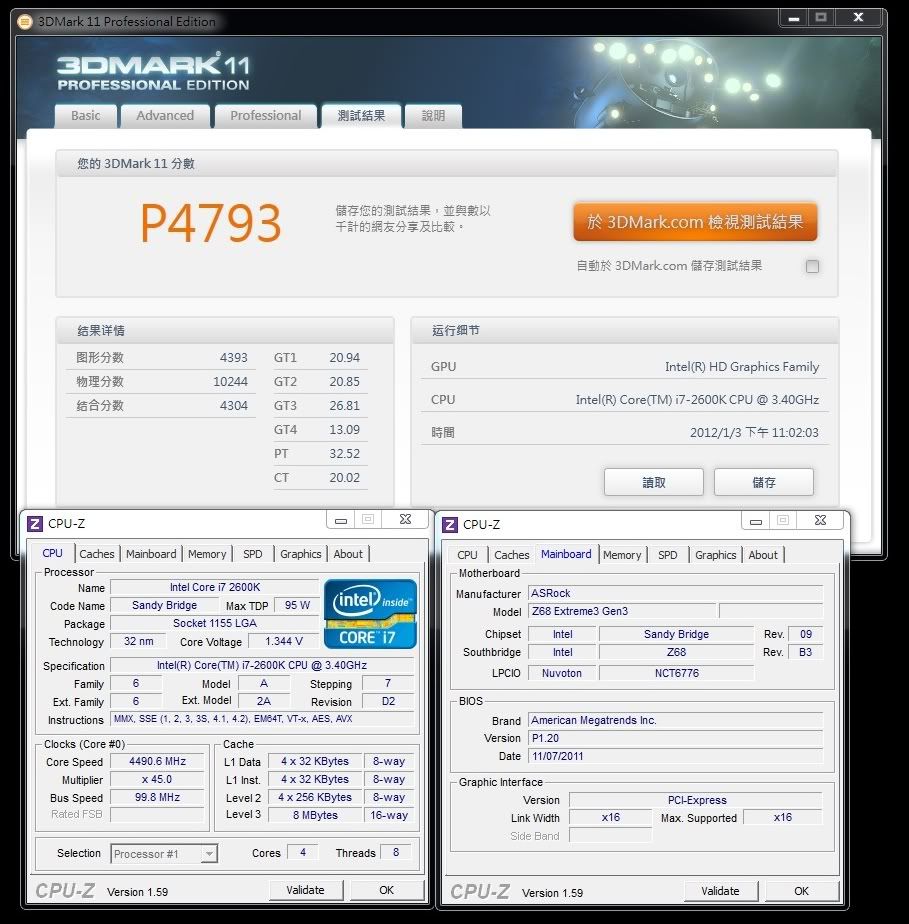The width and height of the screenshot is (909, 924).
Task: Select Mainboard tab in right CPU-Z window
Action: click(566, 555)
